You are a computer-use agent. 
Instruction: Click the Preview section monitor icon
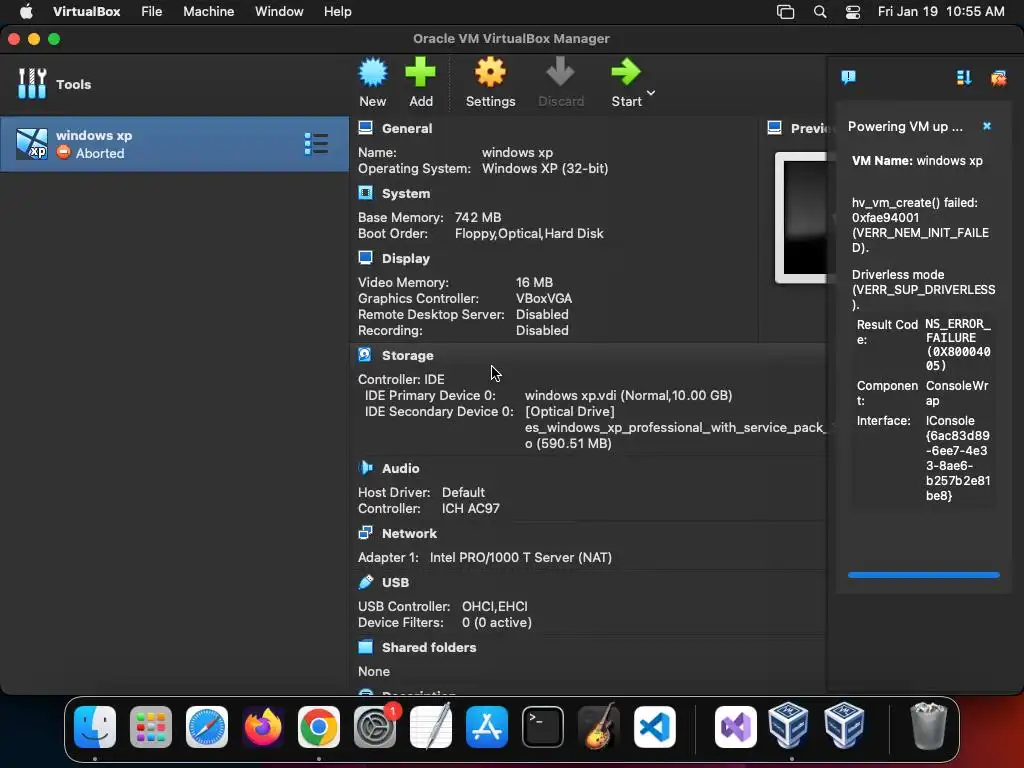click(x=775, y=127)
